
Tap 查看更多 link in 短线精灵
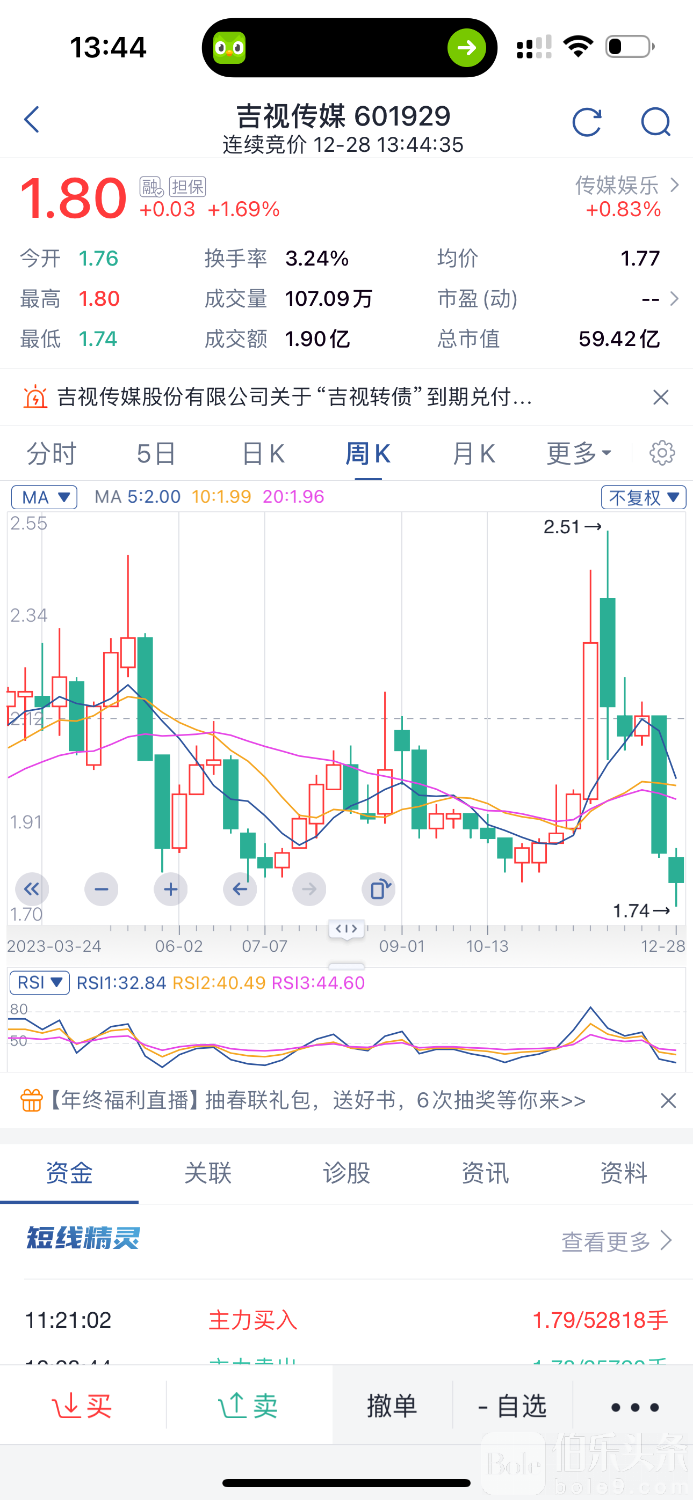pyautogui.click(x=616, y=1241)
